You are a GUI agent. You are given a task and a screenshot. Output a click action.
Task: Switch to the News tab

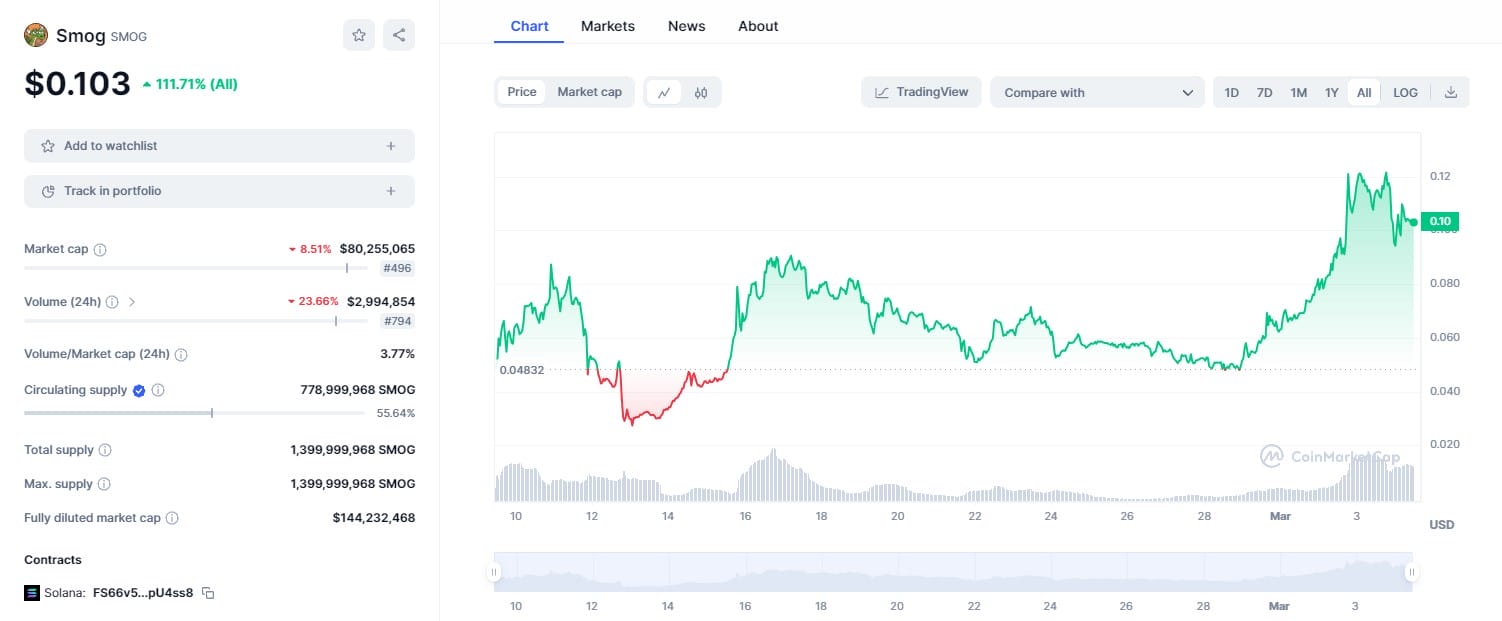pos(686,26)
